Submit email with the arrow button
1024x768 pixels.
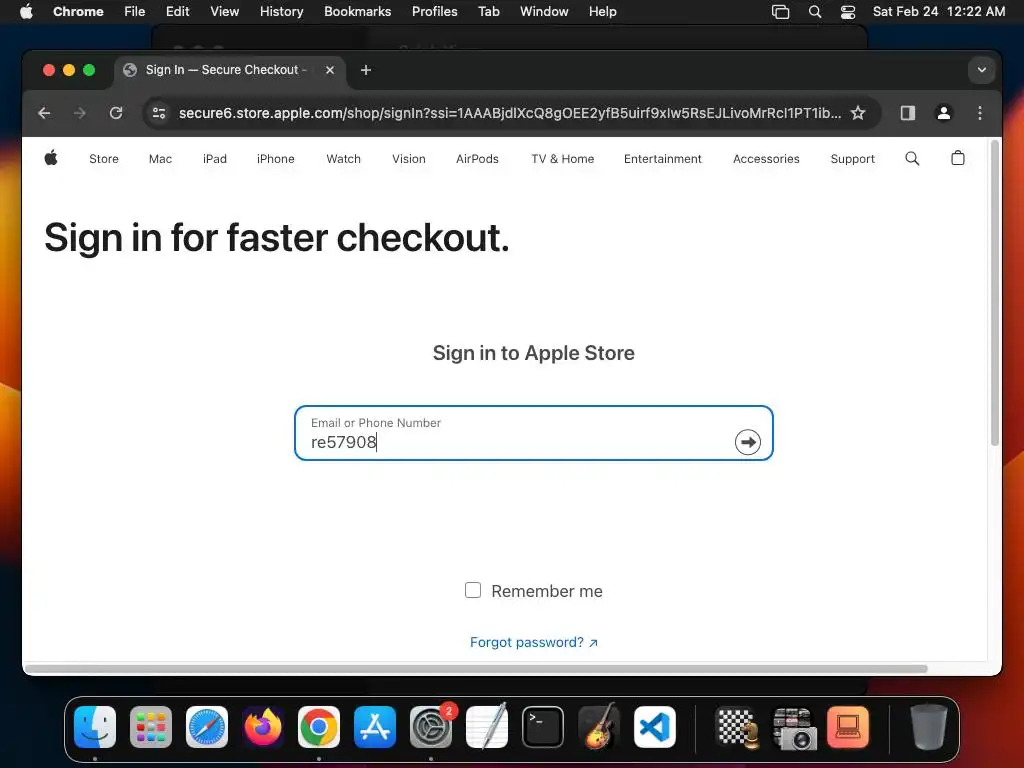click(748, 442)
